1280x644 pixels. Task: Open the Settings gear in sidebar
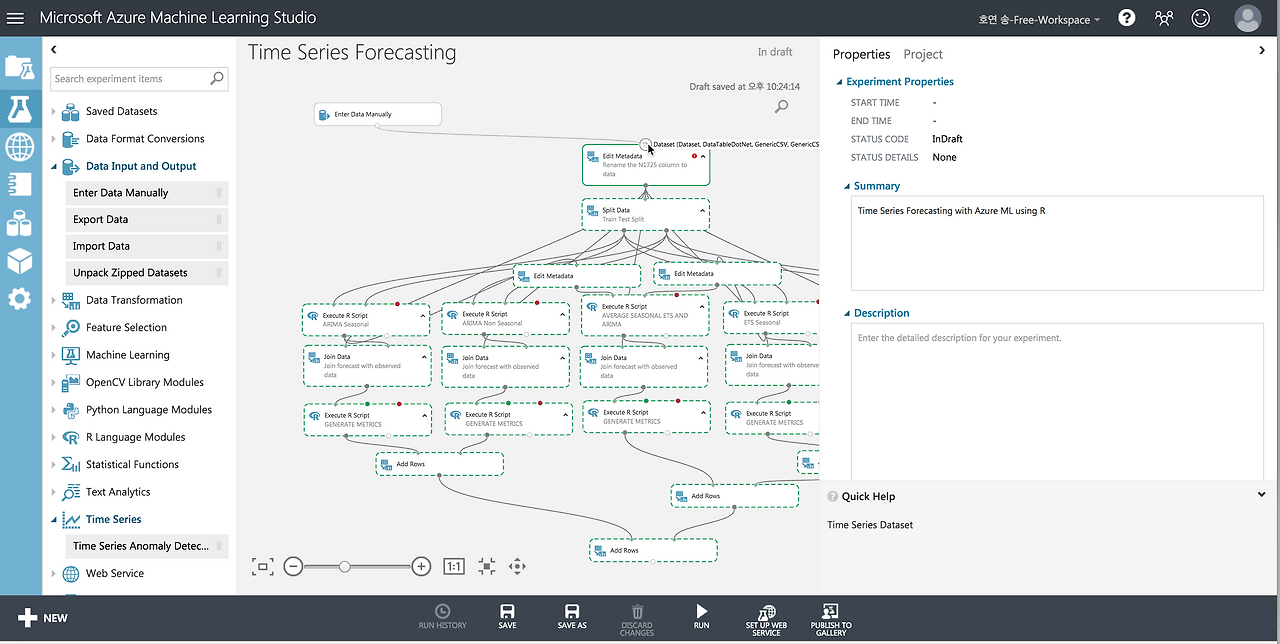click(19, 299)
